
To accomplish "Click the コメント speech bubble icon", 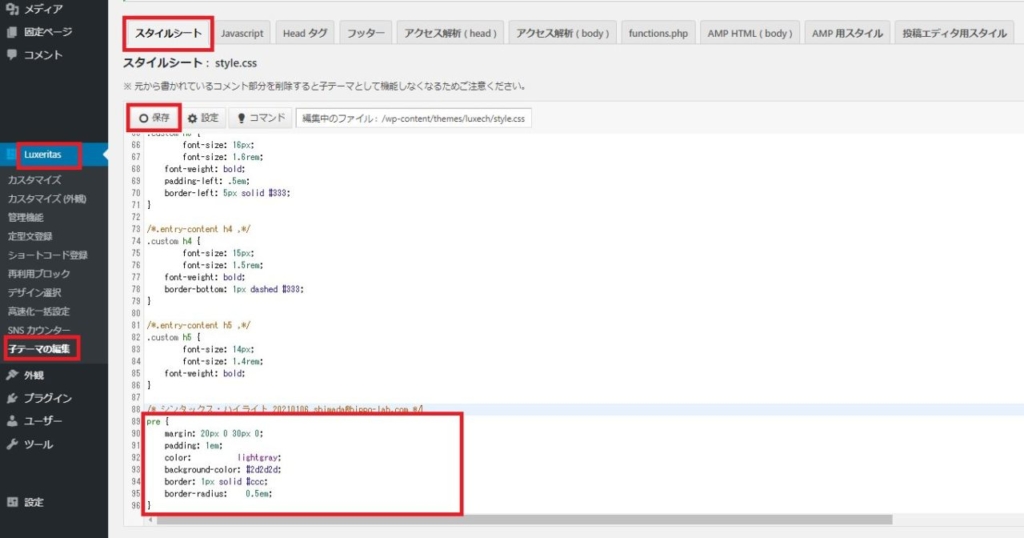I will 12,55.
